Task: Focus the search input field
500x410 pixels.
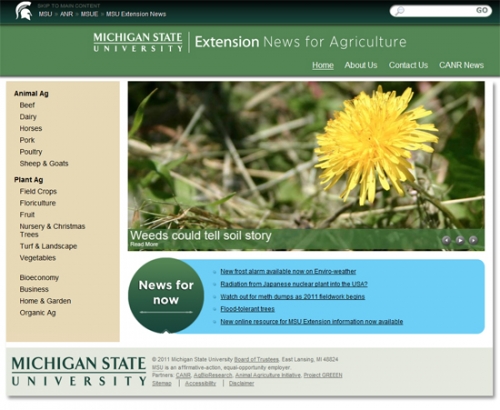Action: click(x=440, y=11)
